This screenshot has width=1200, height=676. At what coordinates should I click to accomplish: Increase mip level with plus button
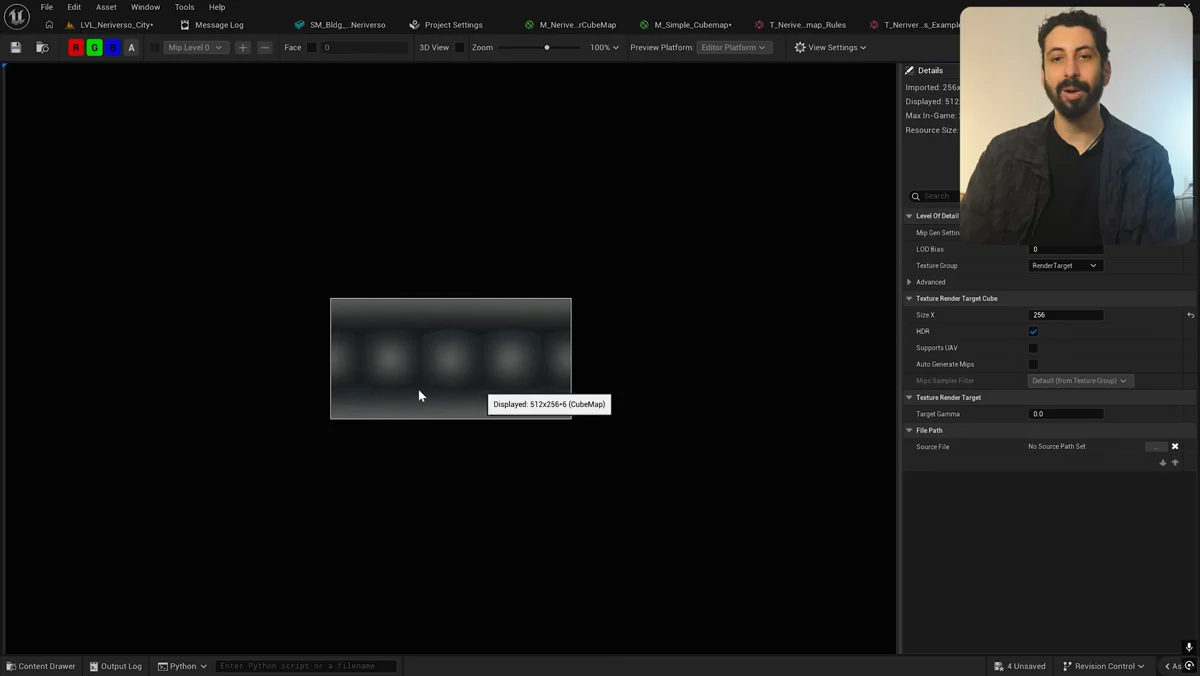(243, 47)
